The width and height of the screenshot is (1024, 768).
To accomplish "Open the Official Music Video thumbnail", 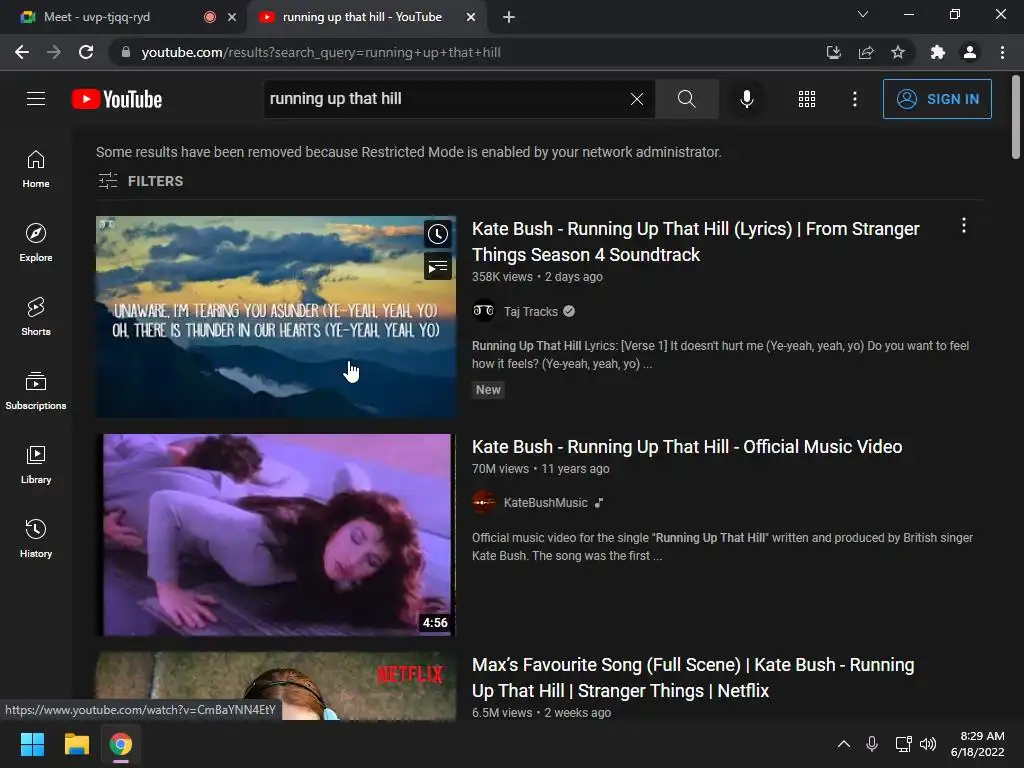I will click(x=276, y=534).
